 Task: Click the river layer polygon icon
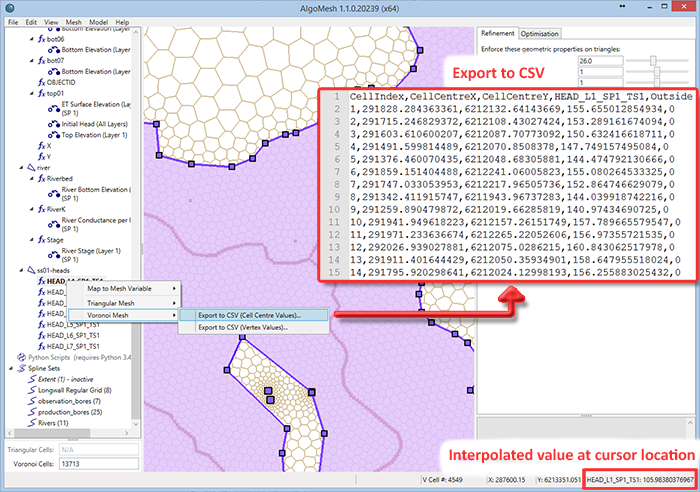[31, 167]
